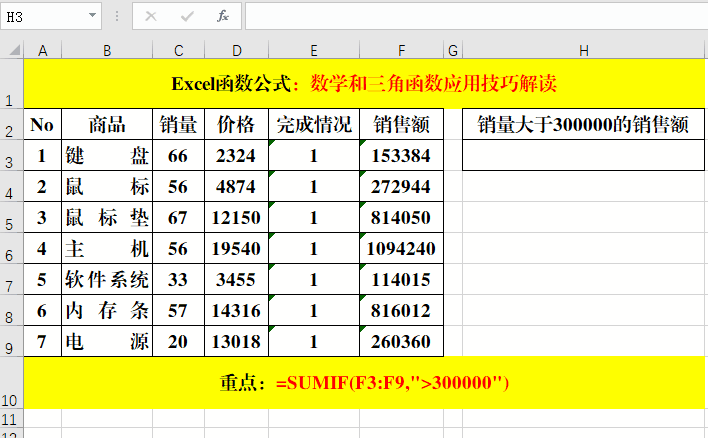This screenshot has height=438, width=708.
Task: Select row 4 header
Action: 12,186
